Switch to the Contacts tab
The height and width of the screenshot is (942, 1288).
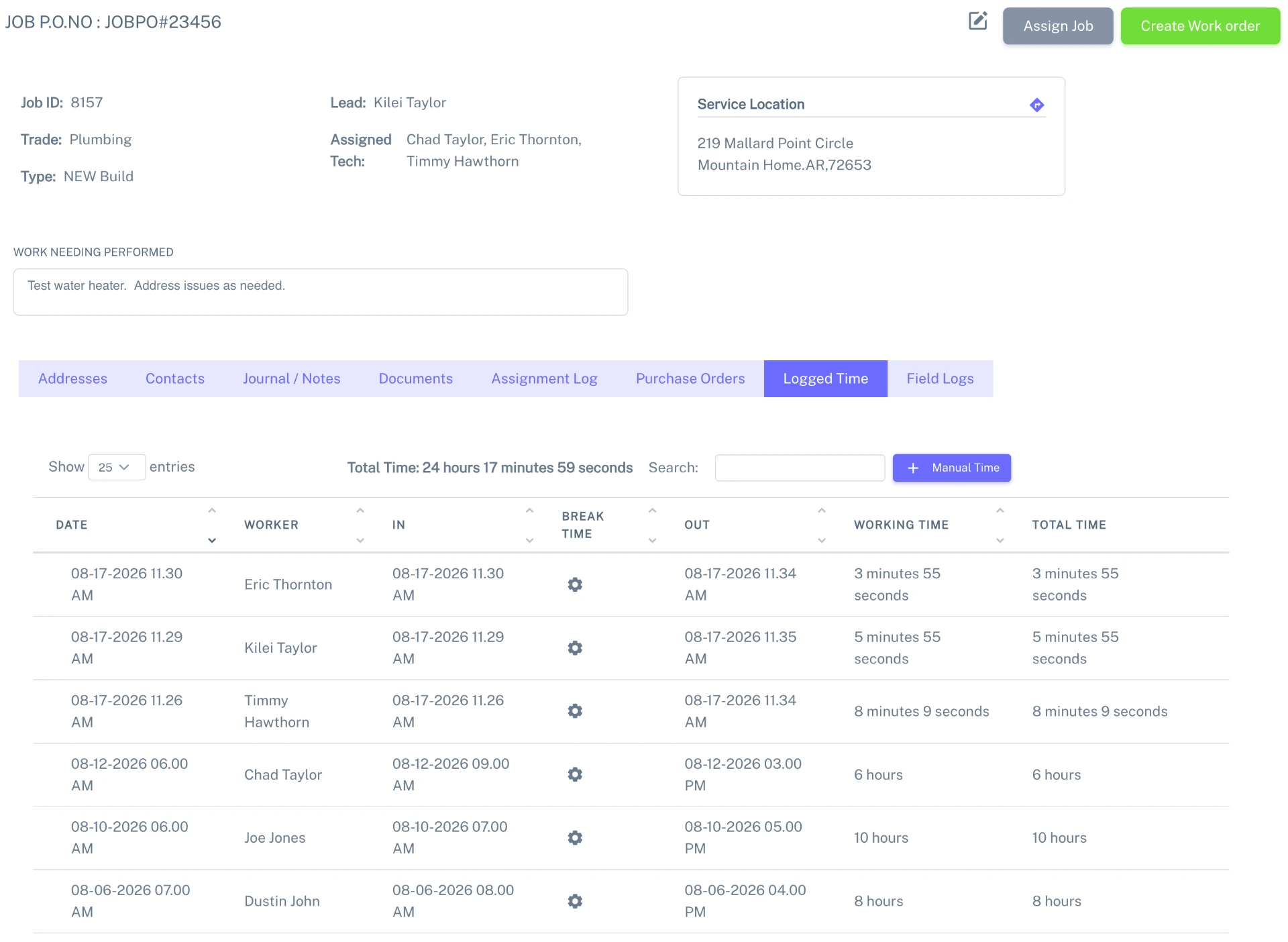175,378
